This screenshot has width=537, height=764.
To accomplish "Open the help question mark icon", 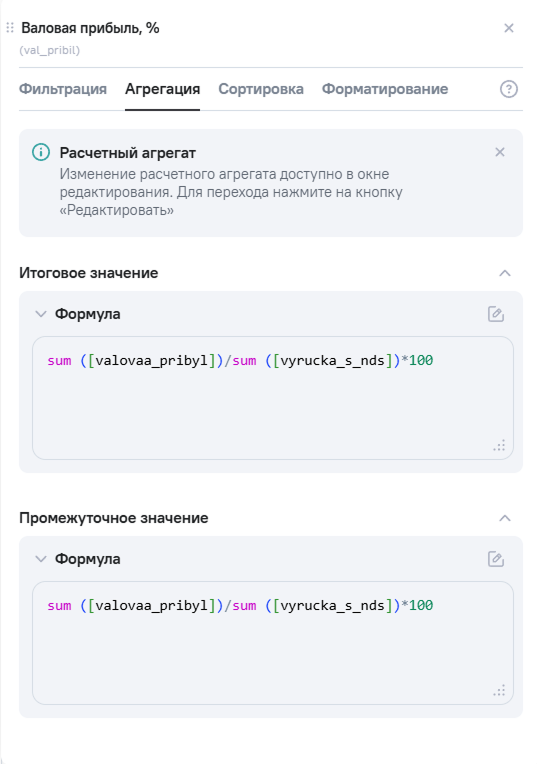I will pyautogui.click(x=509, y=89).
